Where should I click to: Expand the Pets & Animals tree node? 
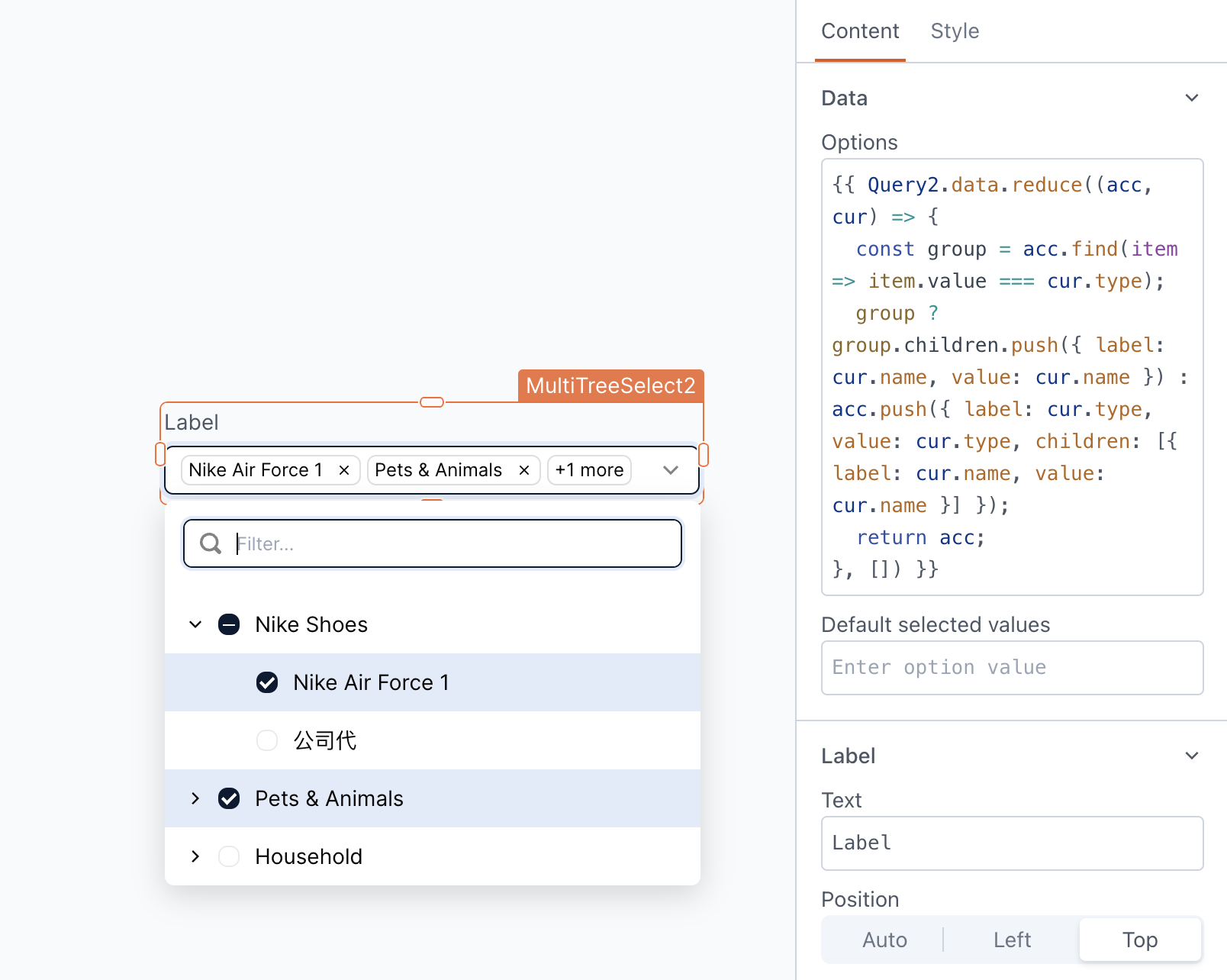pyautogui.click(x=195, y=798)
